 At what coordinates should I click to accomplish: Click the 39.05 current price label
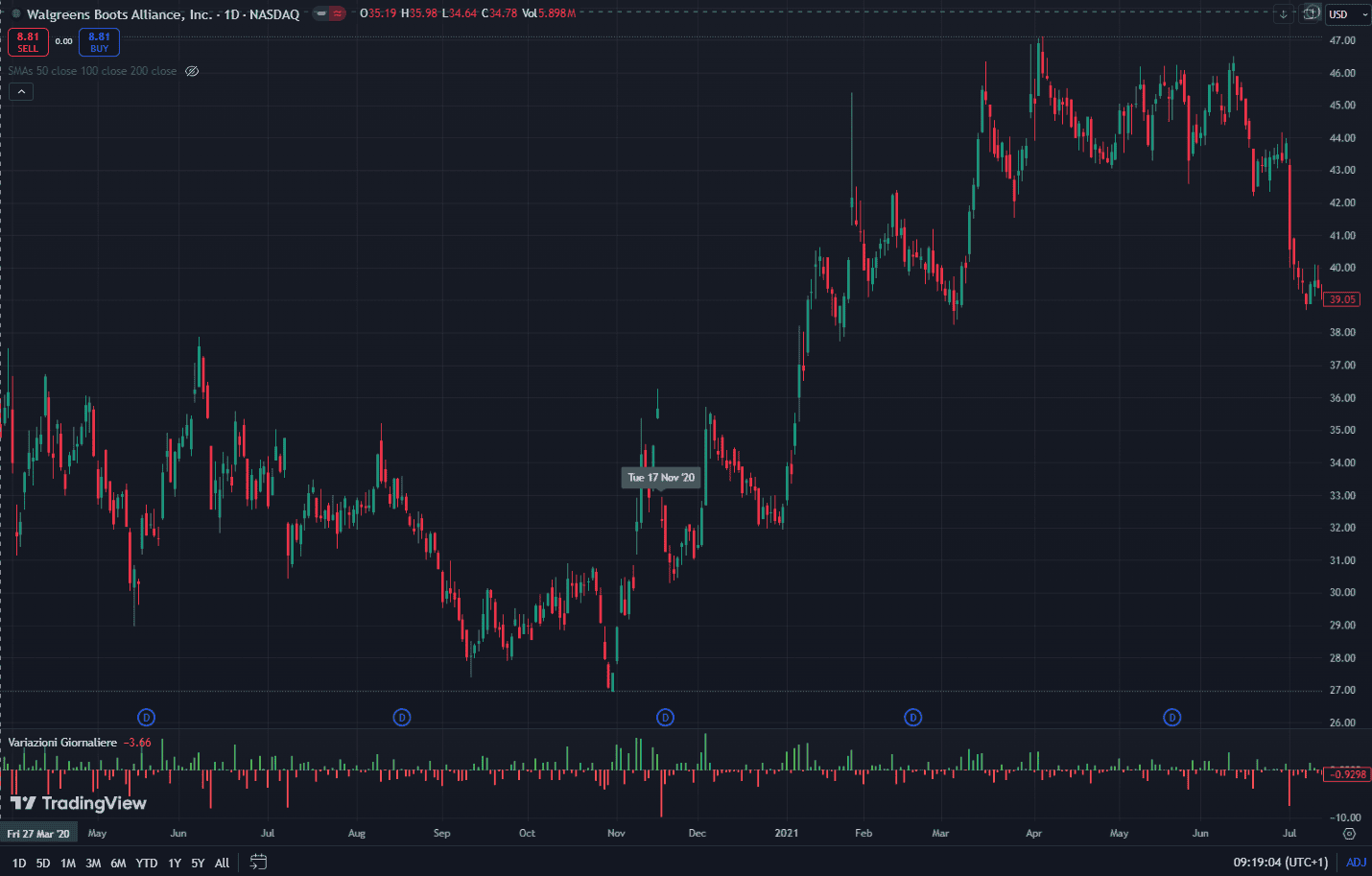pos(1341,299)
